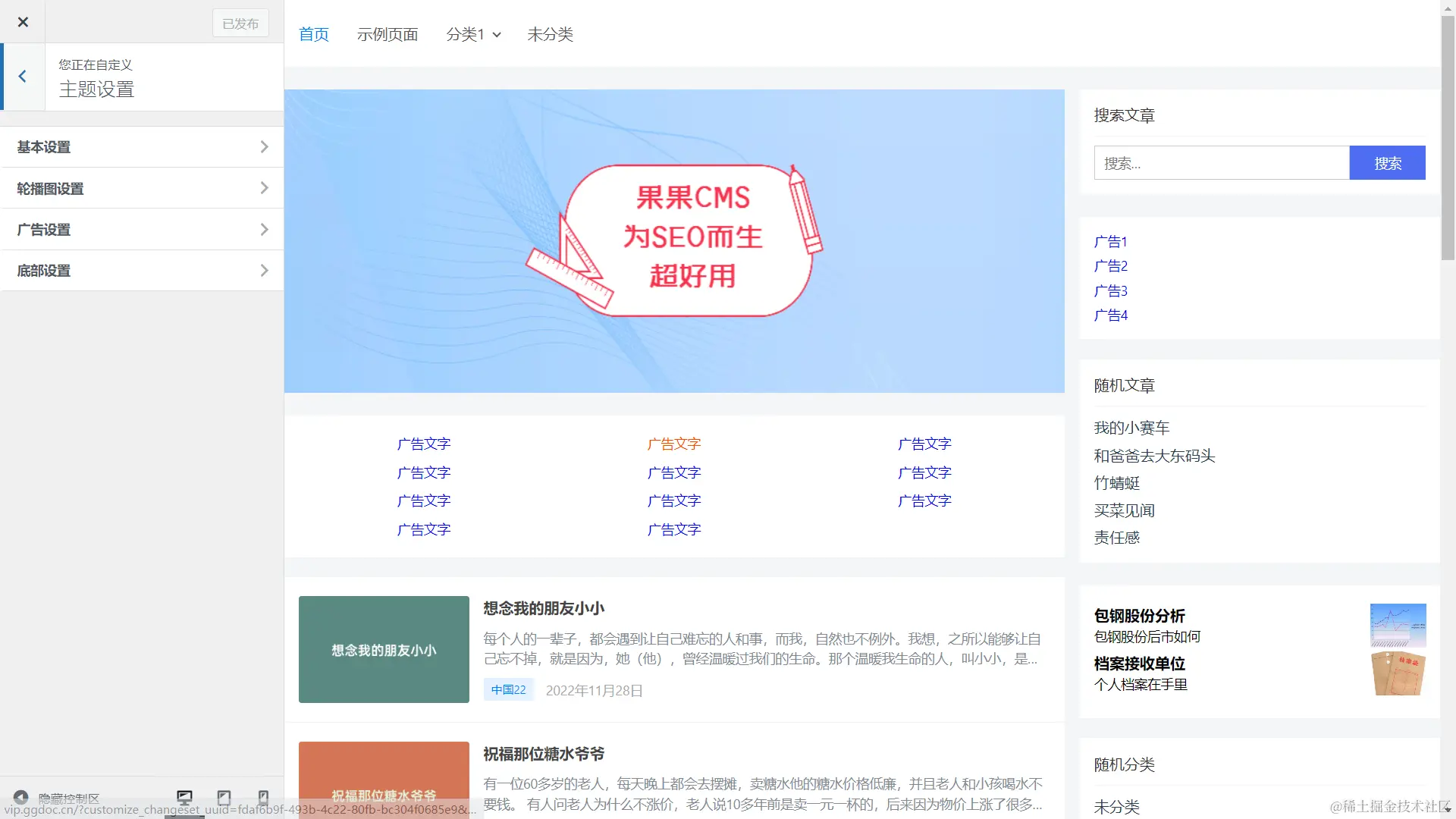This screenshot has width=1456, height=819.
Task: Open the 广告1 sidebar link
Action: 1111,242
